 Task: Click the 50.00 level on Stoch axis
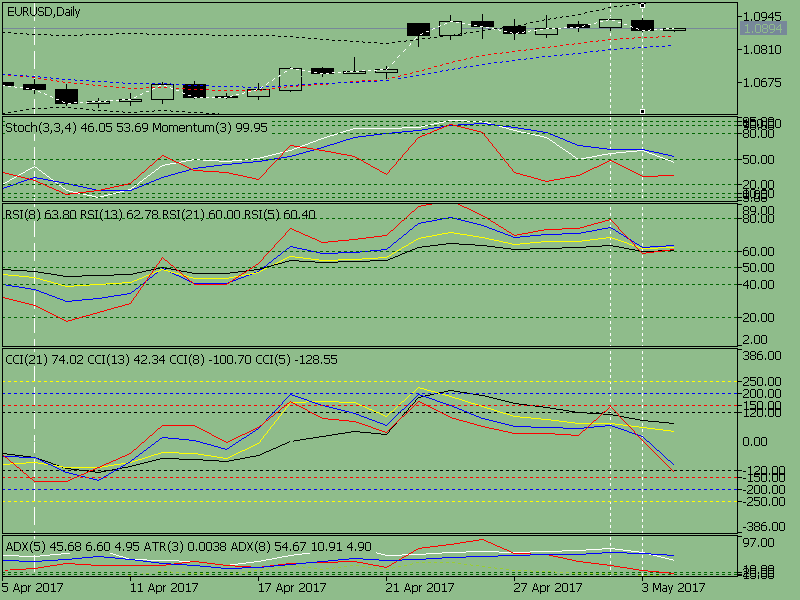pyautogui.click(x=759, y=160)
